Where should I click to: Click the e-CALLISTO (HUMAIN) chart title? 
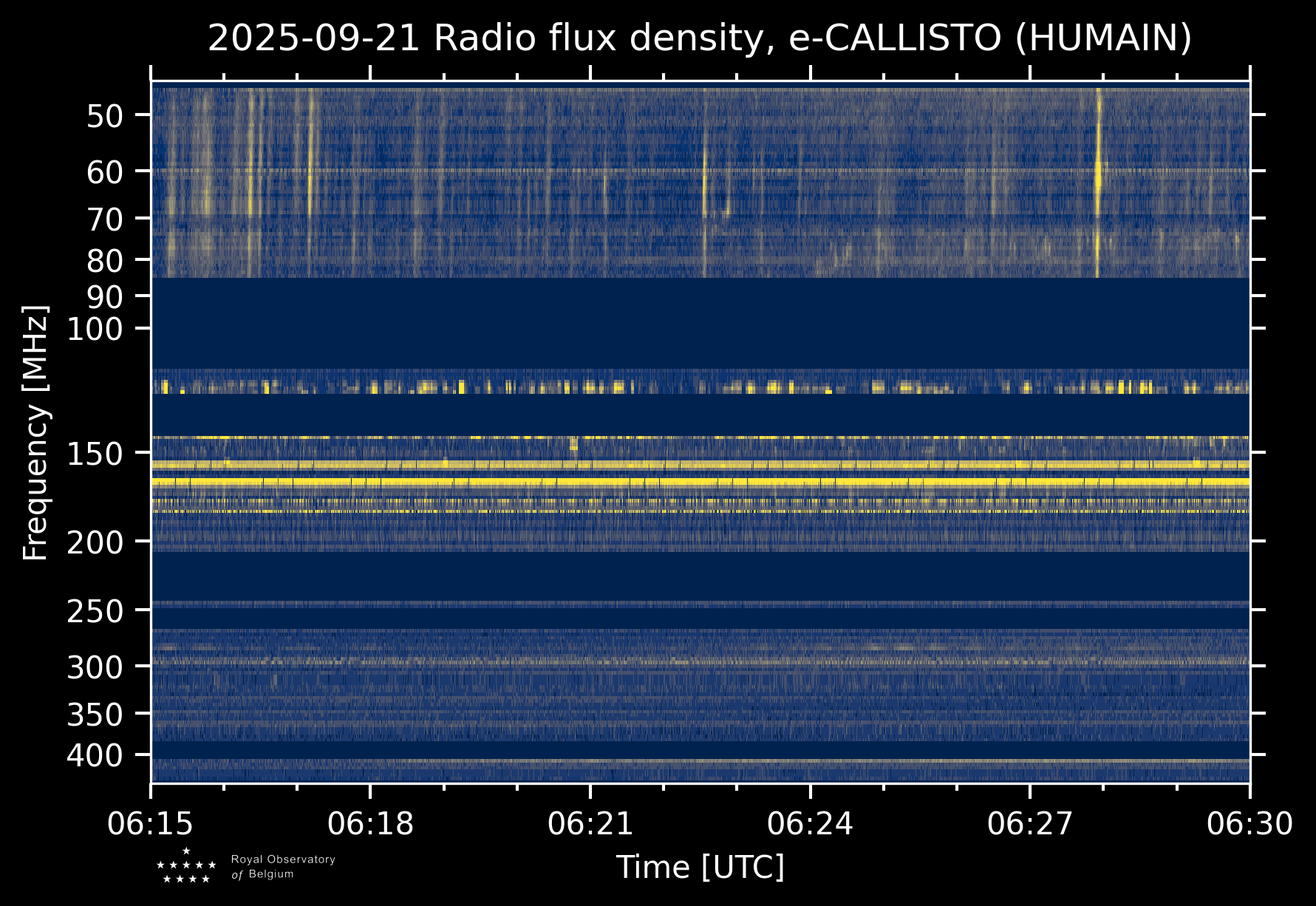coord(699,38)
